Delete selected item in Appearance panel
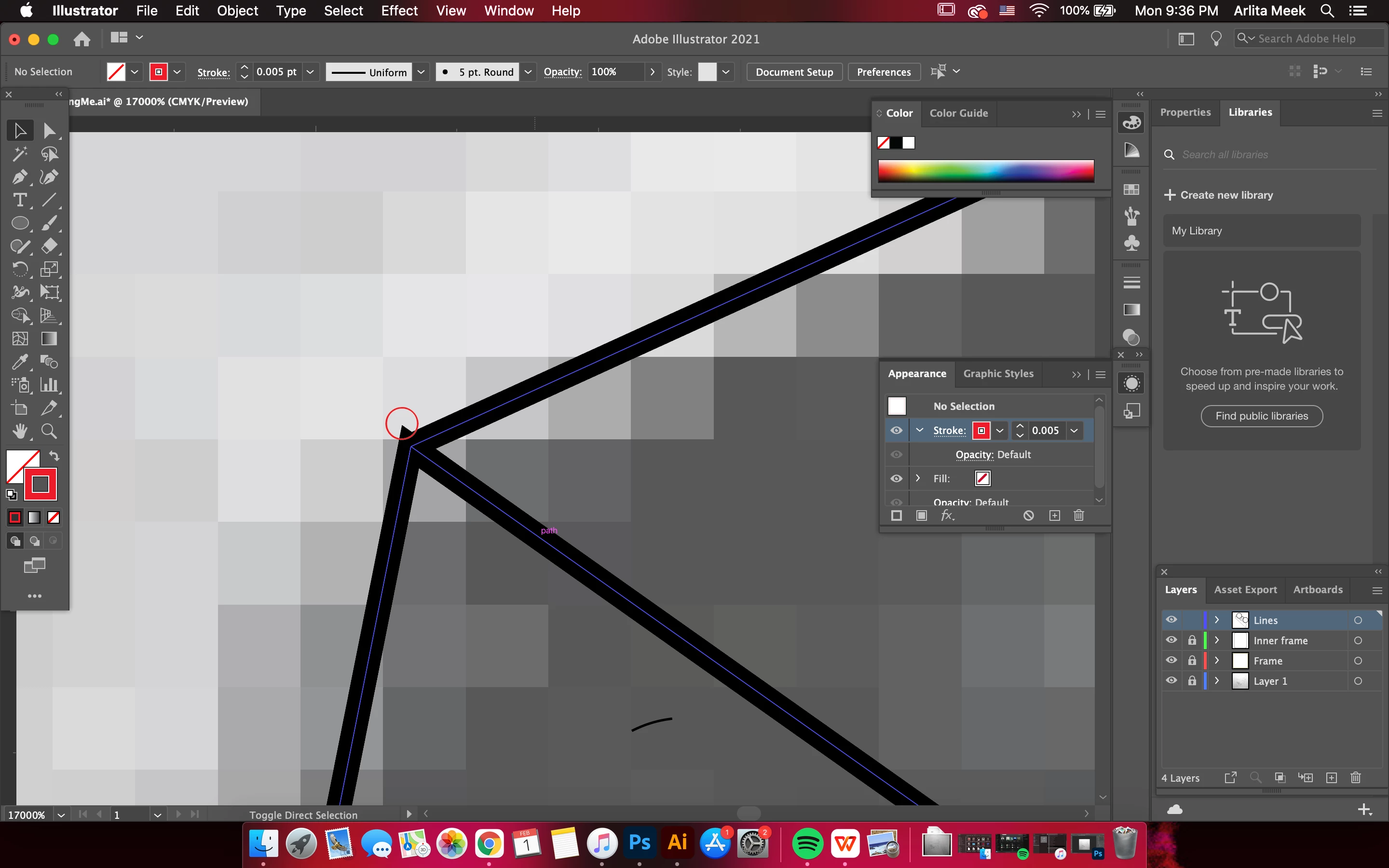Image resolution: width=1389 pixels, height=868 pixels. coord(1078,515)
